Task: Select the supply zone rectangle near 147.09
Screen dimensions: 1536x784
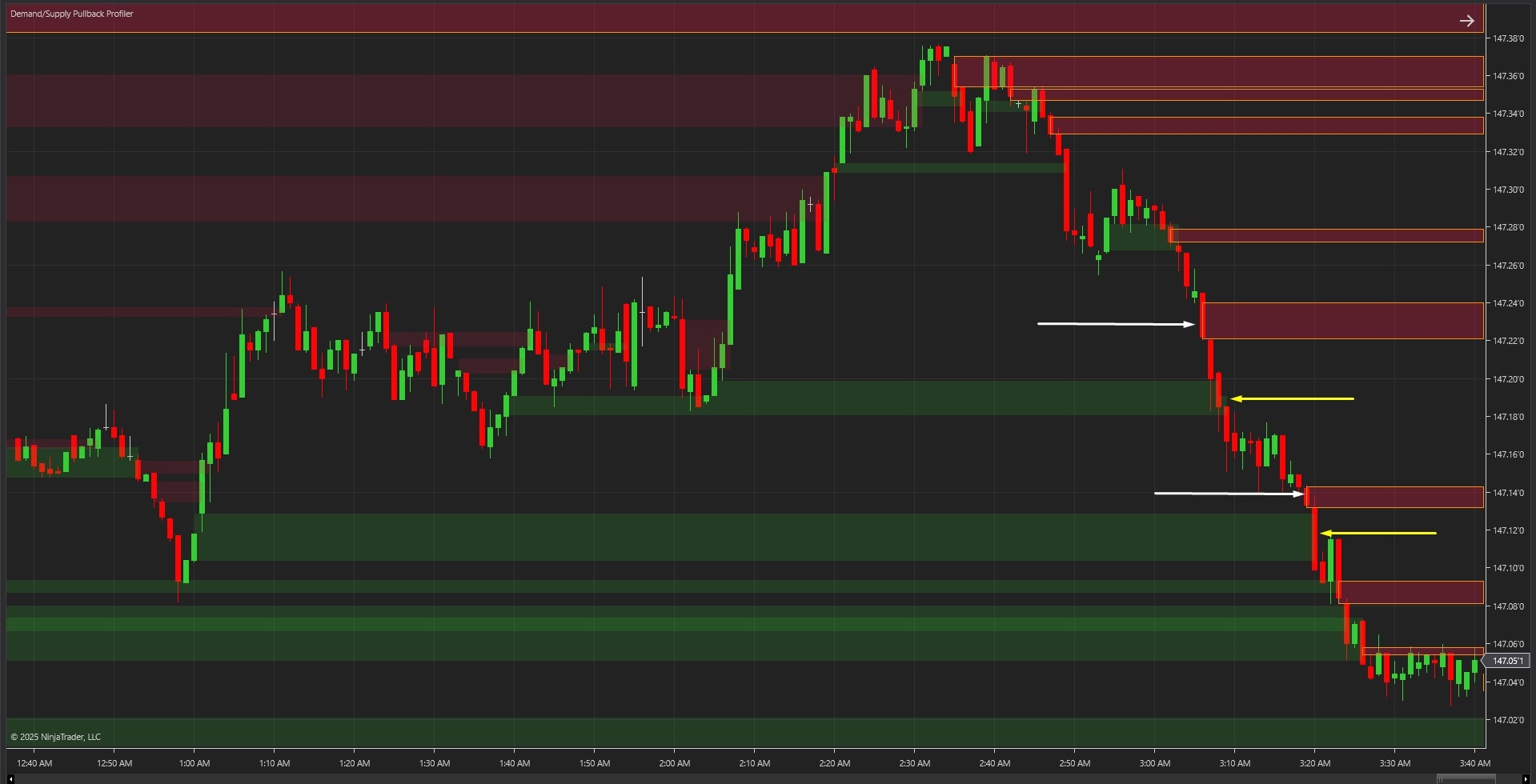Action: coord(1410,593)
